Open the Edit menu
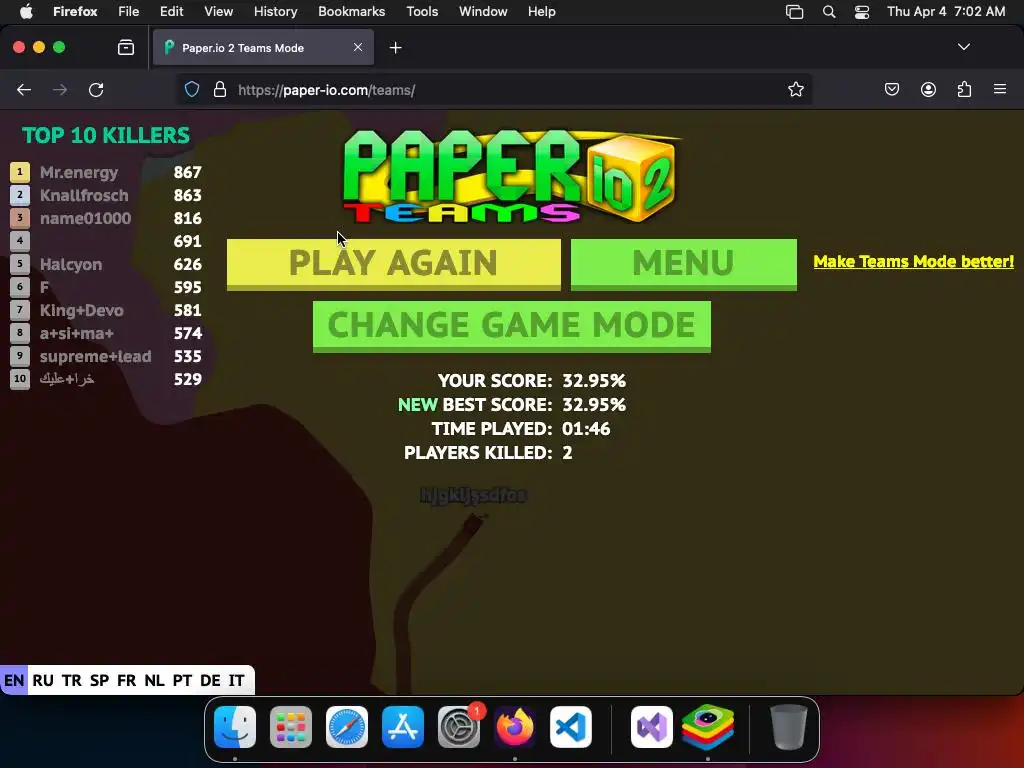This screenshot has height=768, width=1024. [x=172, y=12]
